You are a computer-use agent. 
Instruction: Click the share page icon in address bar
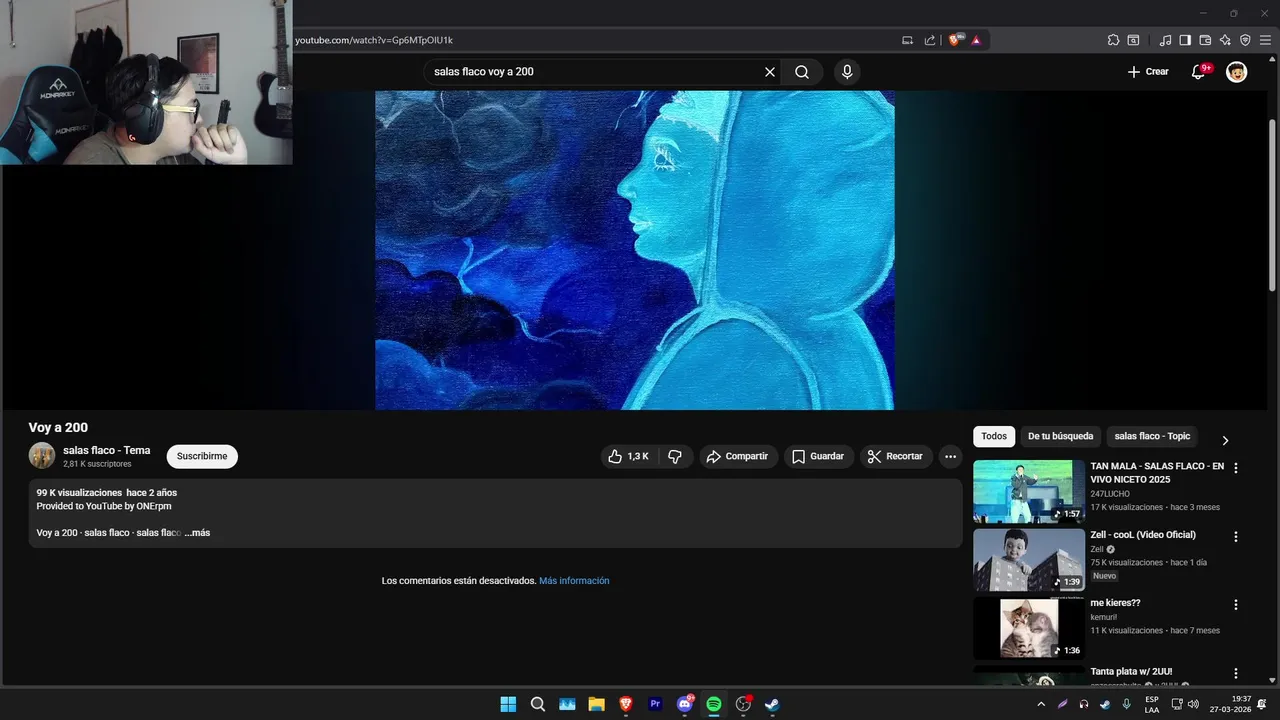click(930, 41)
